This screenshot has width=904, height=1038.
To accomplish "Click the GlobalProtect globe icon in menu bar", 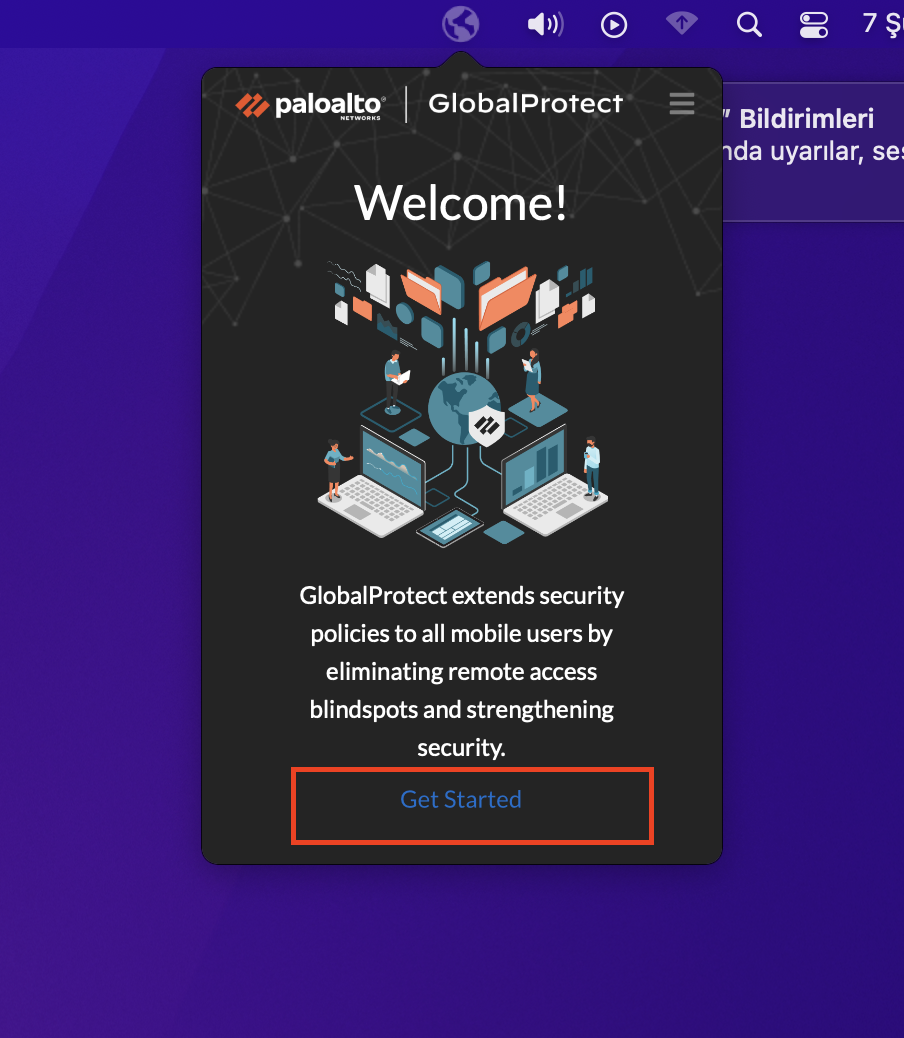I will [461, 23].
